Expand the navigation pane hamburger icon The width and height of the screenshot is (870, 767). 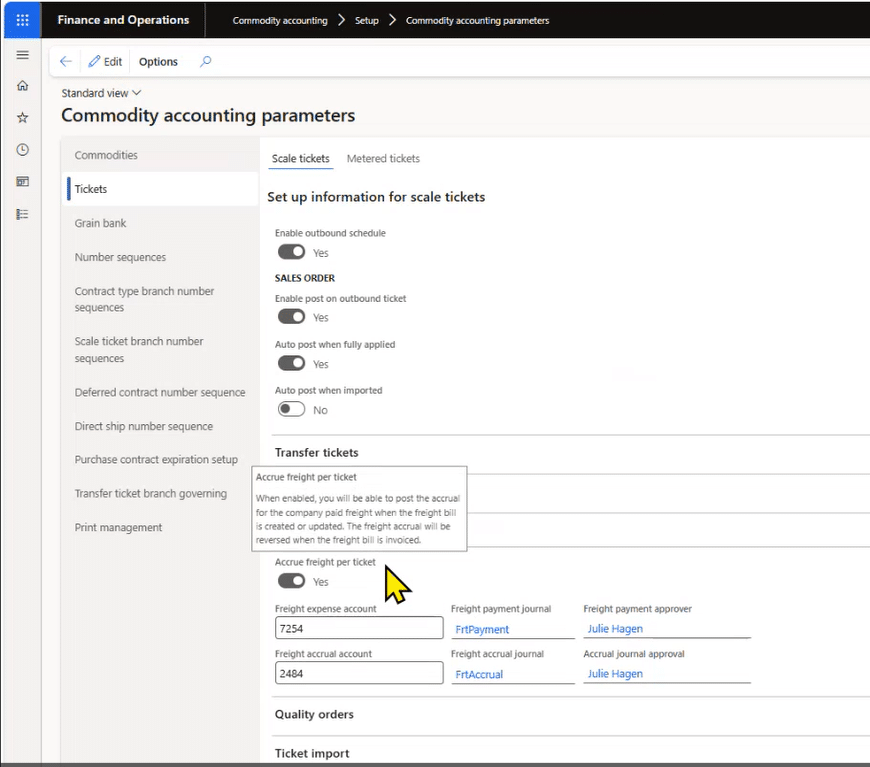[23, 55]
